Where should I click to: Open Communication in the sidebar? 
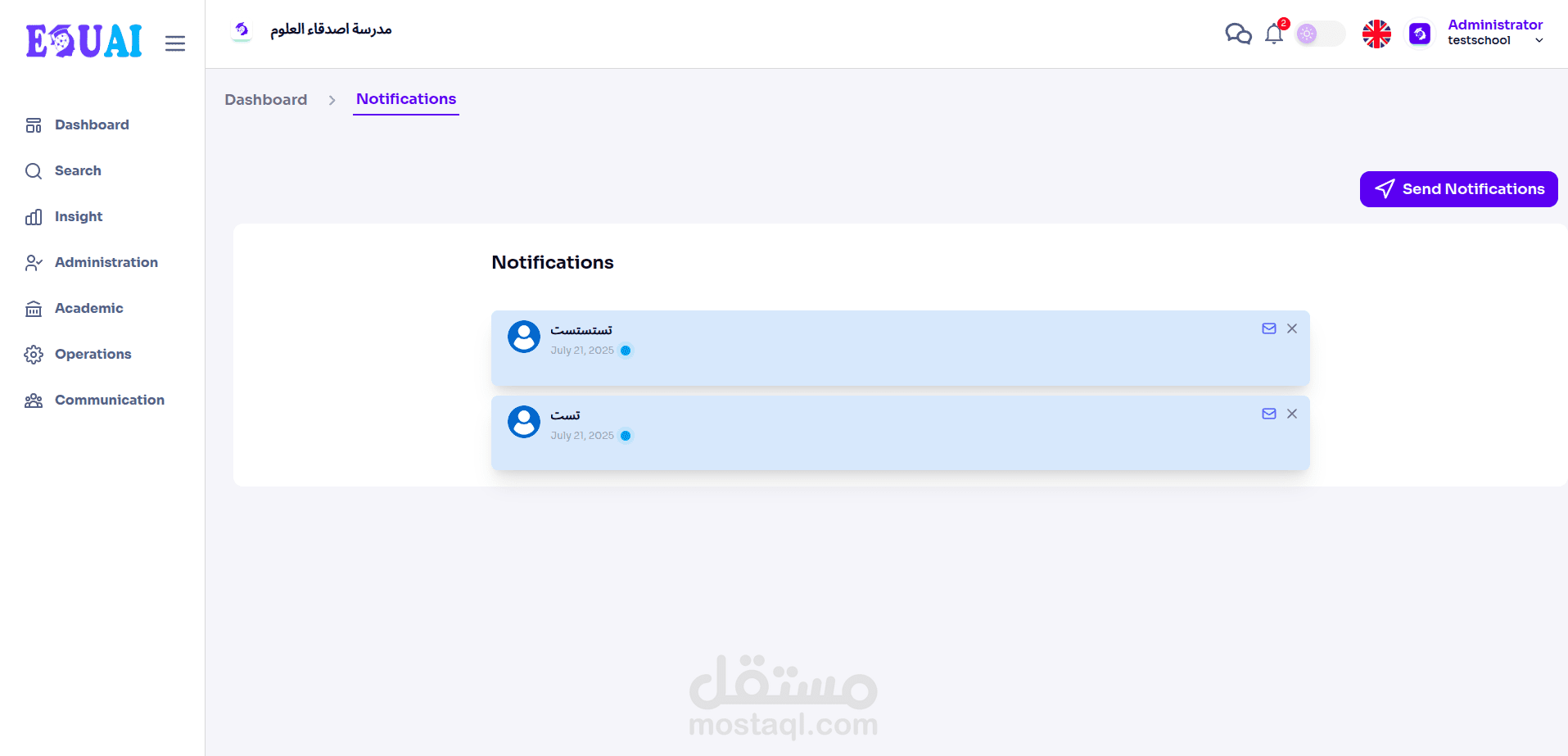[x=109, y=400]
